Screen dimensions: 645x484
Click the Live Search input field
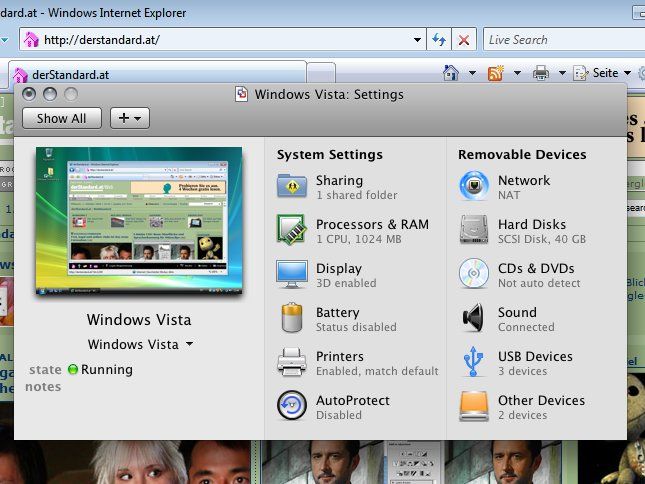click(560, 40)
